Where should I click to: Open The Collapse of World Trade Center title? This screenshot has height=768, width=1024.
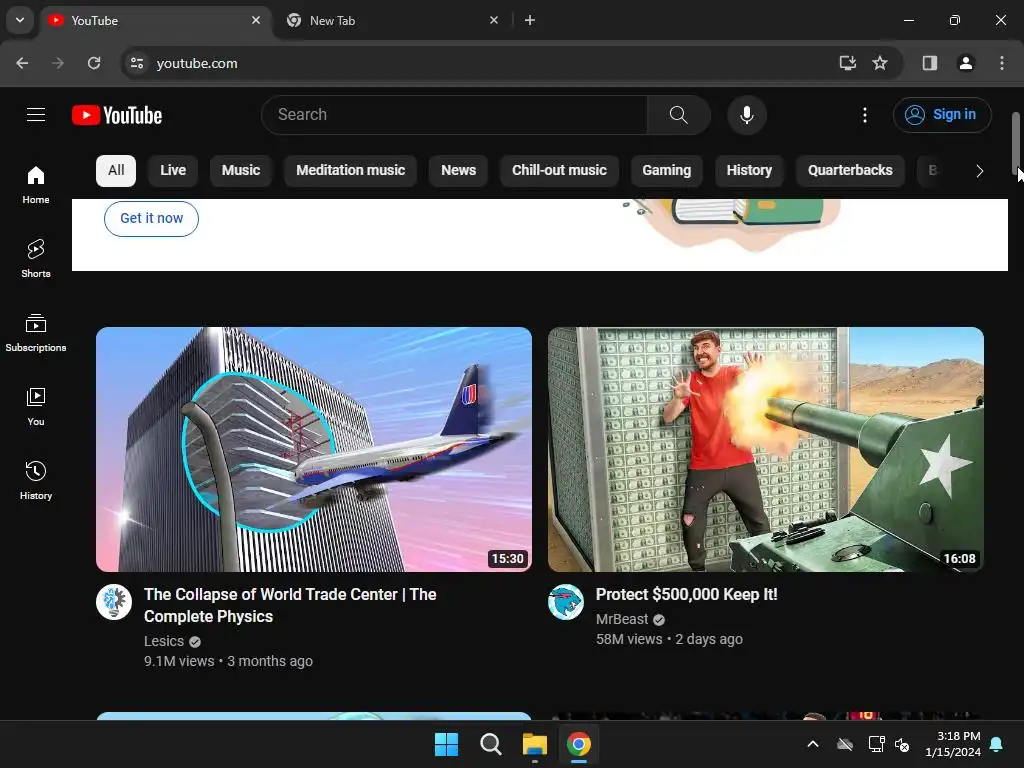(x=290, y=605)
